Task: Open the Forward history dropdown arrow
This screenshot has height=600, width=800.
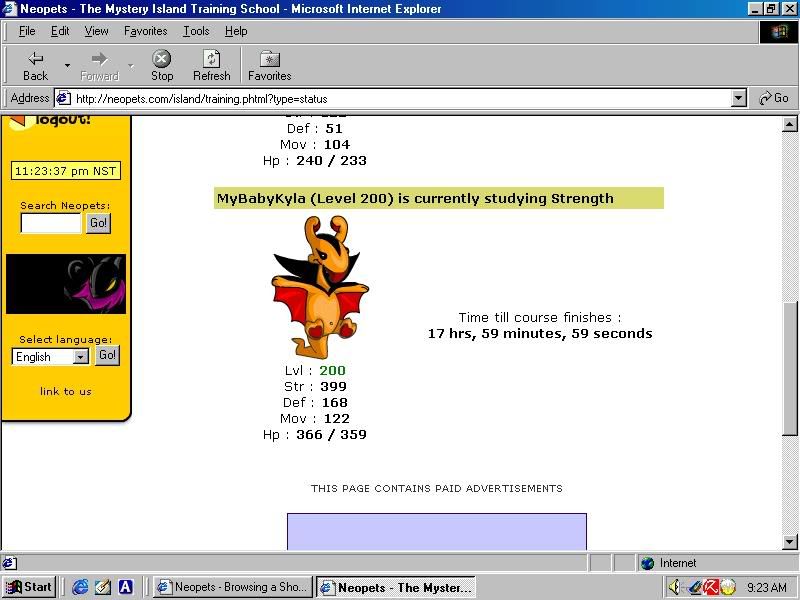Action: click(131, 66)
